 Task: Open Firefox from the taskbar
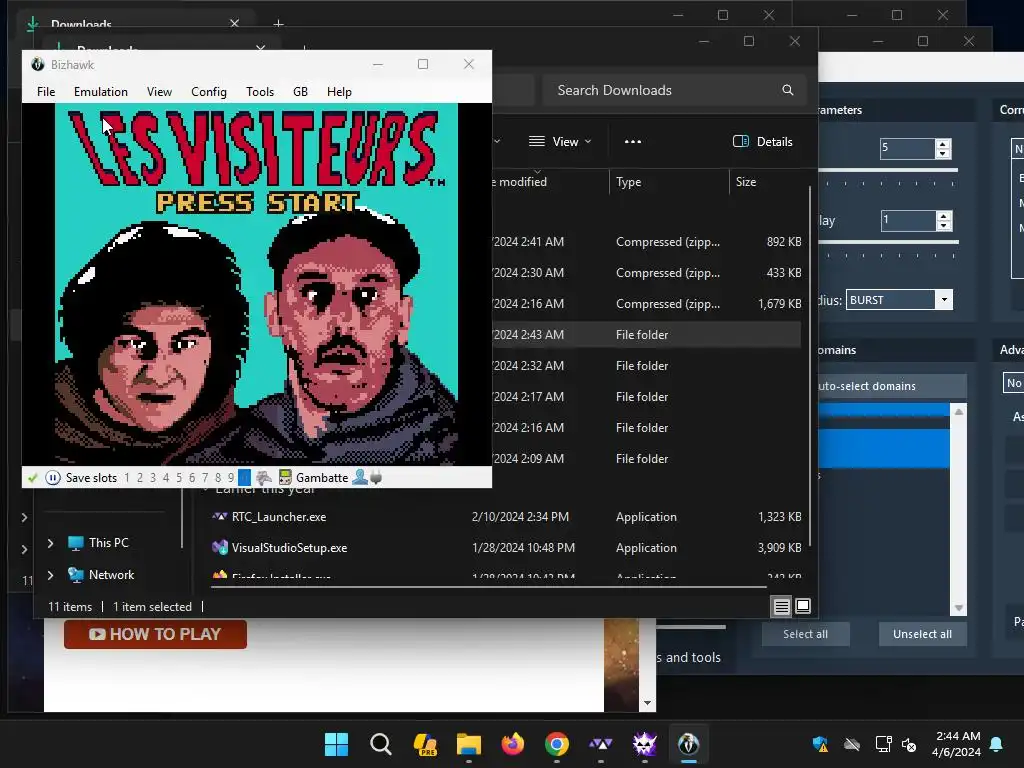pos(513,744)
